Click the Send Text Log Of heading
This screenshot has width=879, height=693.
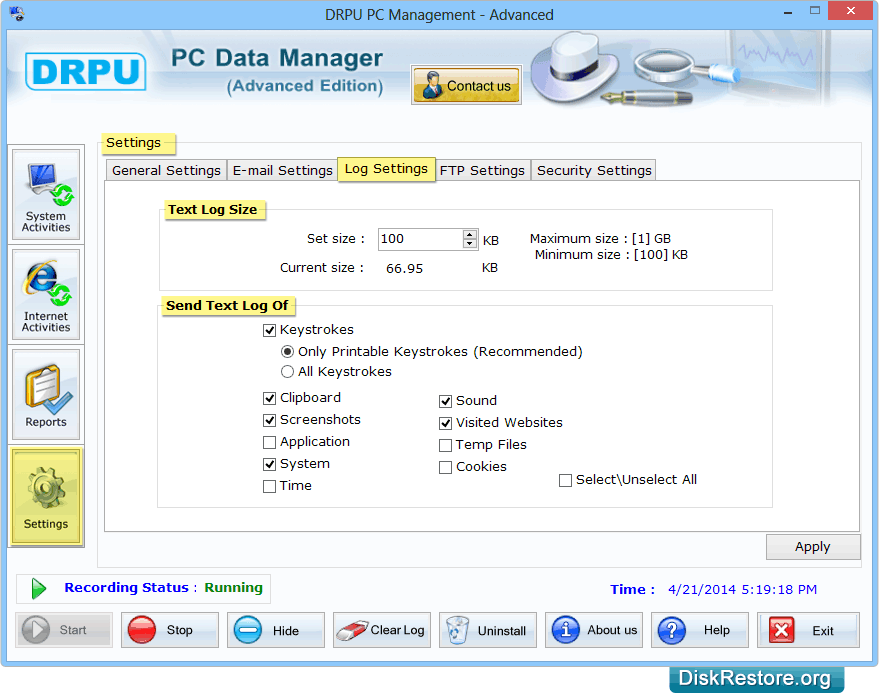(227, 306)
